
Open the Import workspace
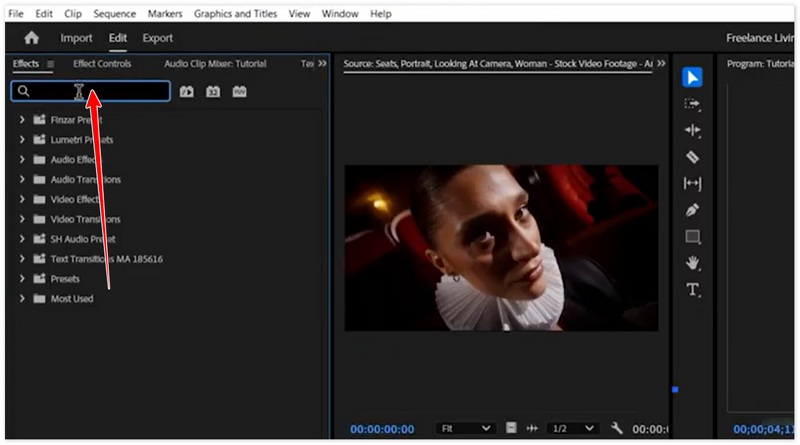click(x=76, y=38)
